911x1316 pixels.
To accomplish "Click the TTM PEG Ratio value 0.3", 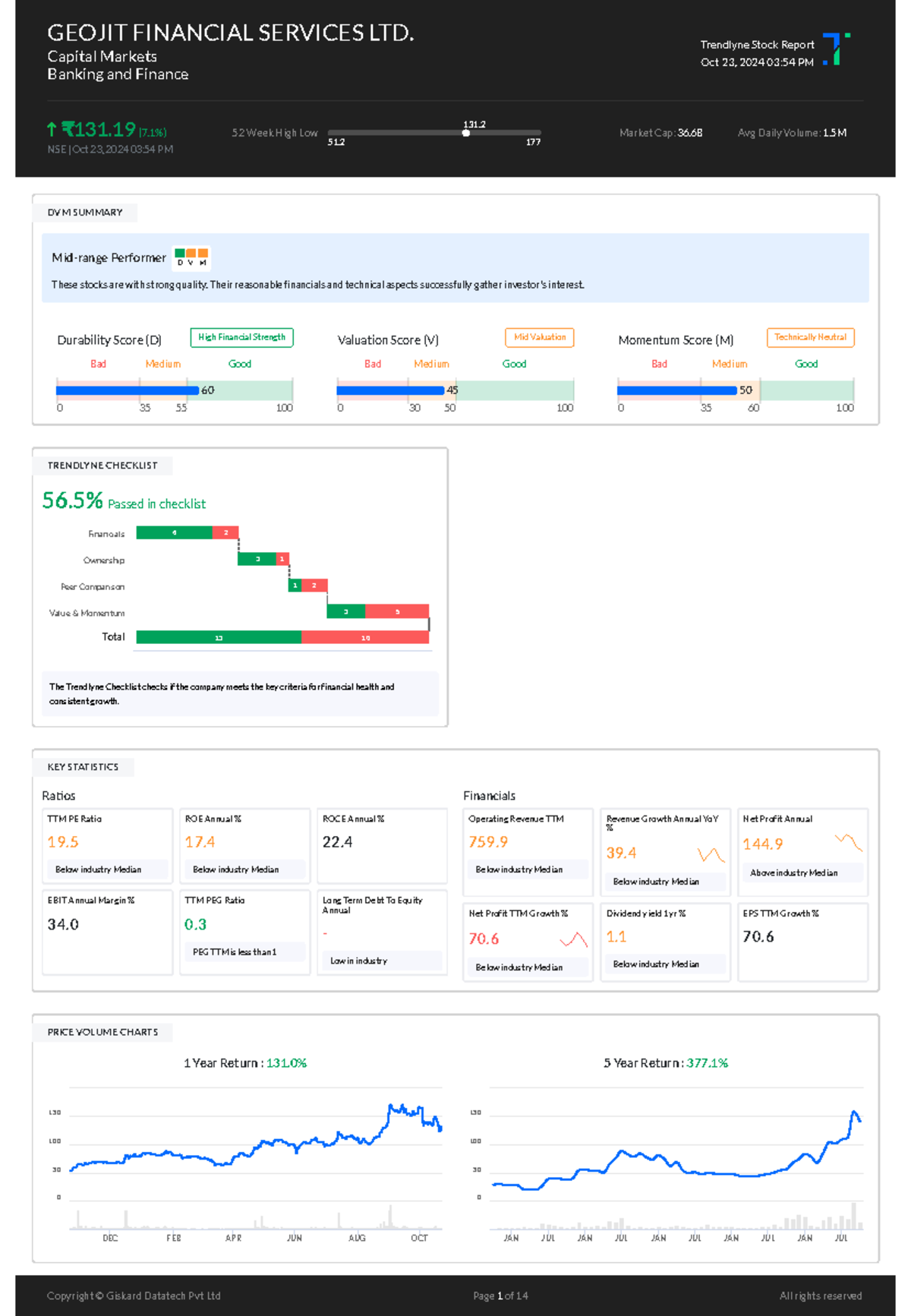I will (x=195, y=924).
